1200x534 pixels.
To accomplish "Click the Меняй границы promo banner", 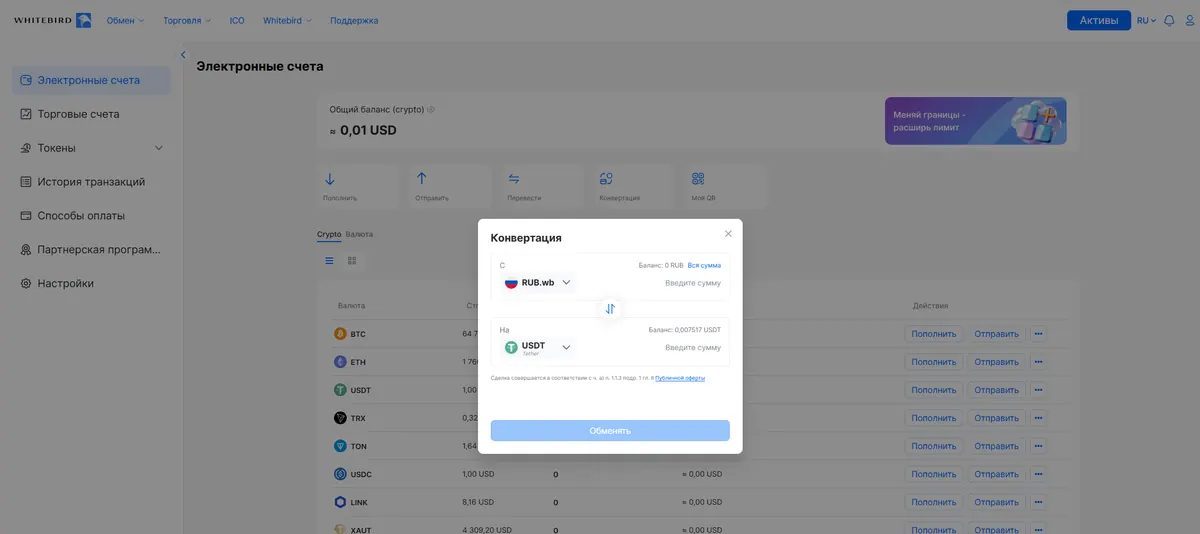I will point(975,121).
